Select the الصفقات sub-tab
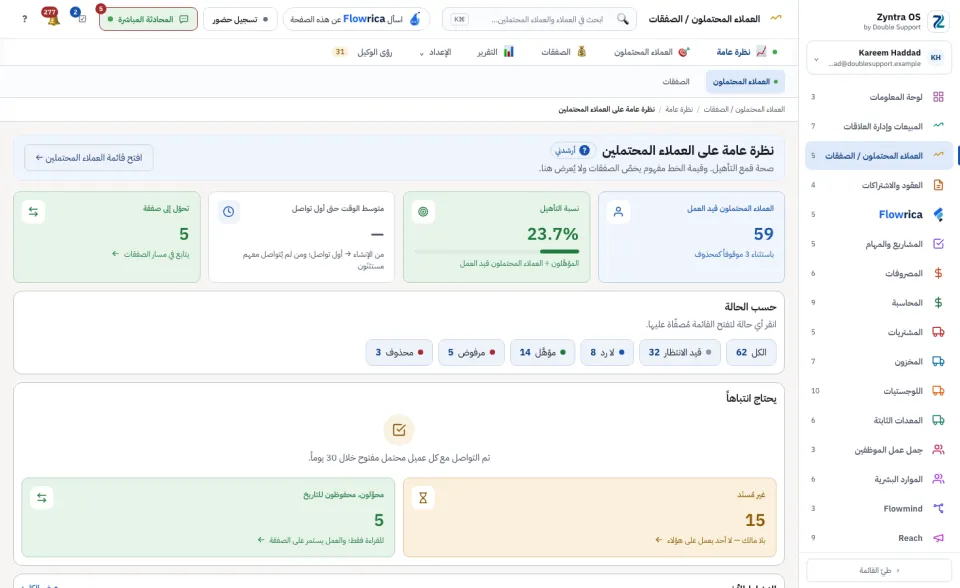This screenshot has width=960, height=588. [x=676, y=81]
